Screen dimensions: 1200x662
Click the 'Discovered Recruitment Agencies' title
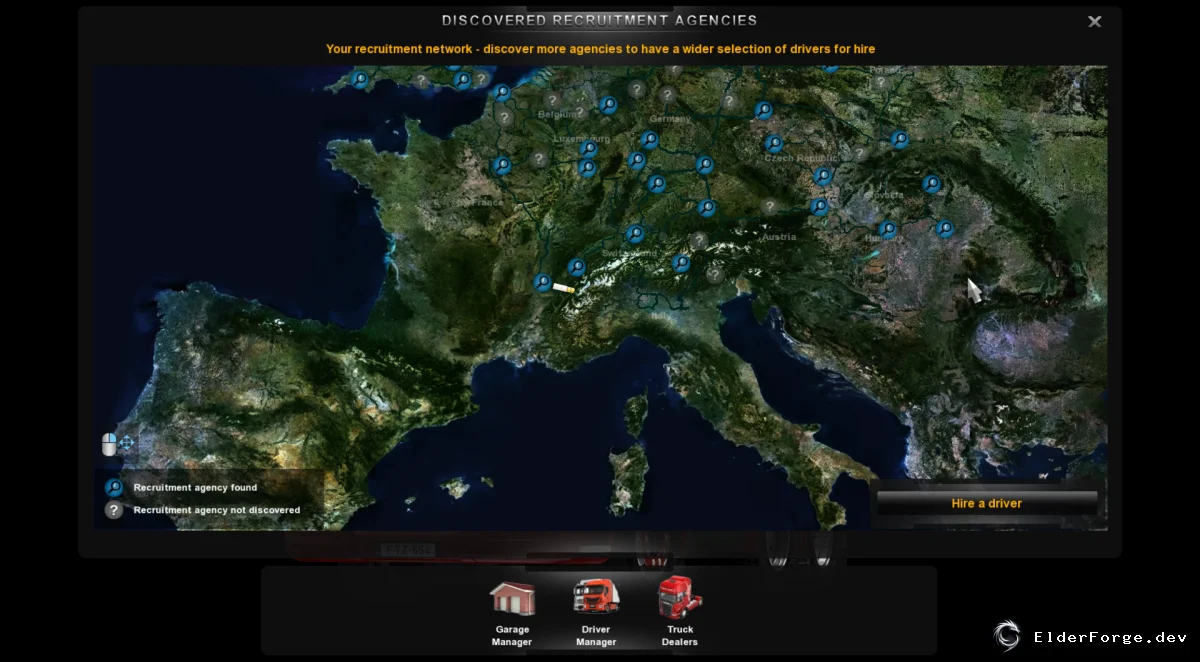(x=599, y=20)
